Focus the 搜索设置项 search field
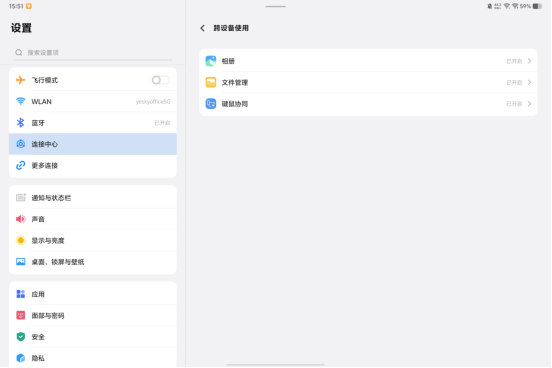Viewport: 552px width, 368px height. point(93,52)
